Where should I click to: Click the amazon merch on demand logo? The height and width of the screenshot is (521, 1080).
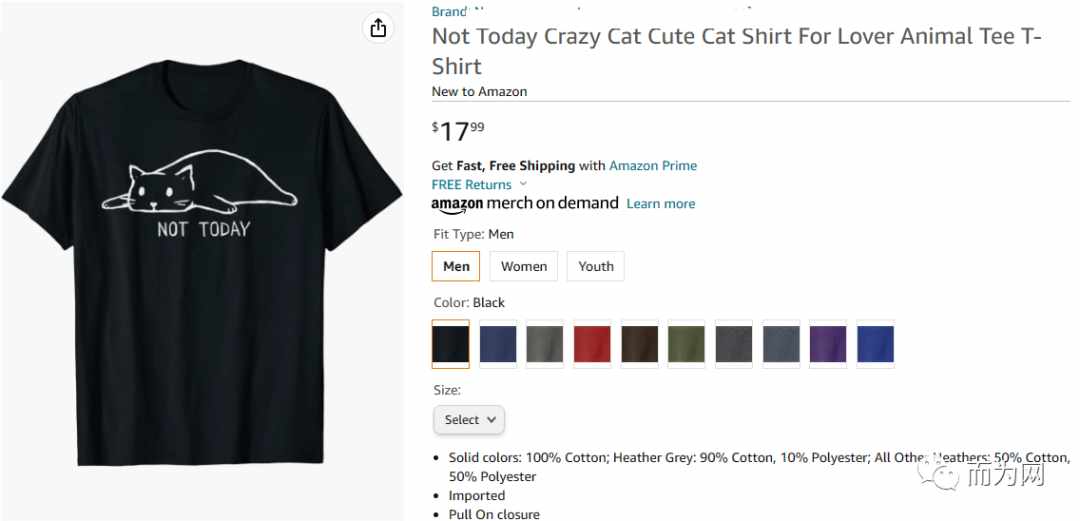(525, 204)
